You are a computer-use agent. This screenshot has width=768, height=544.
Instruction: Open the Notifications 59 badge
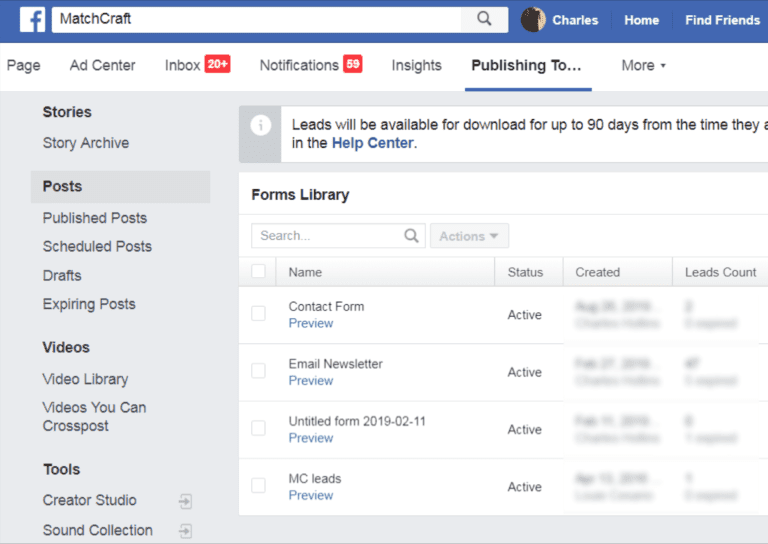coord(353,64)
